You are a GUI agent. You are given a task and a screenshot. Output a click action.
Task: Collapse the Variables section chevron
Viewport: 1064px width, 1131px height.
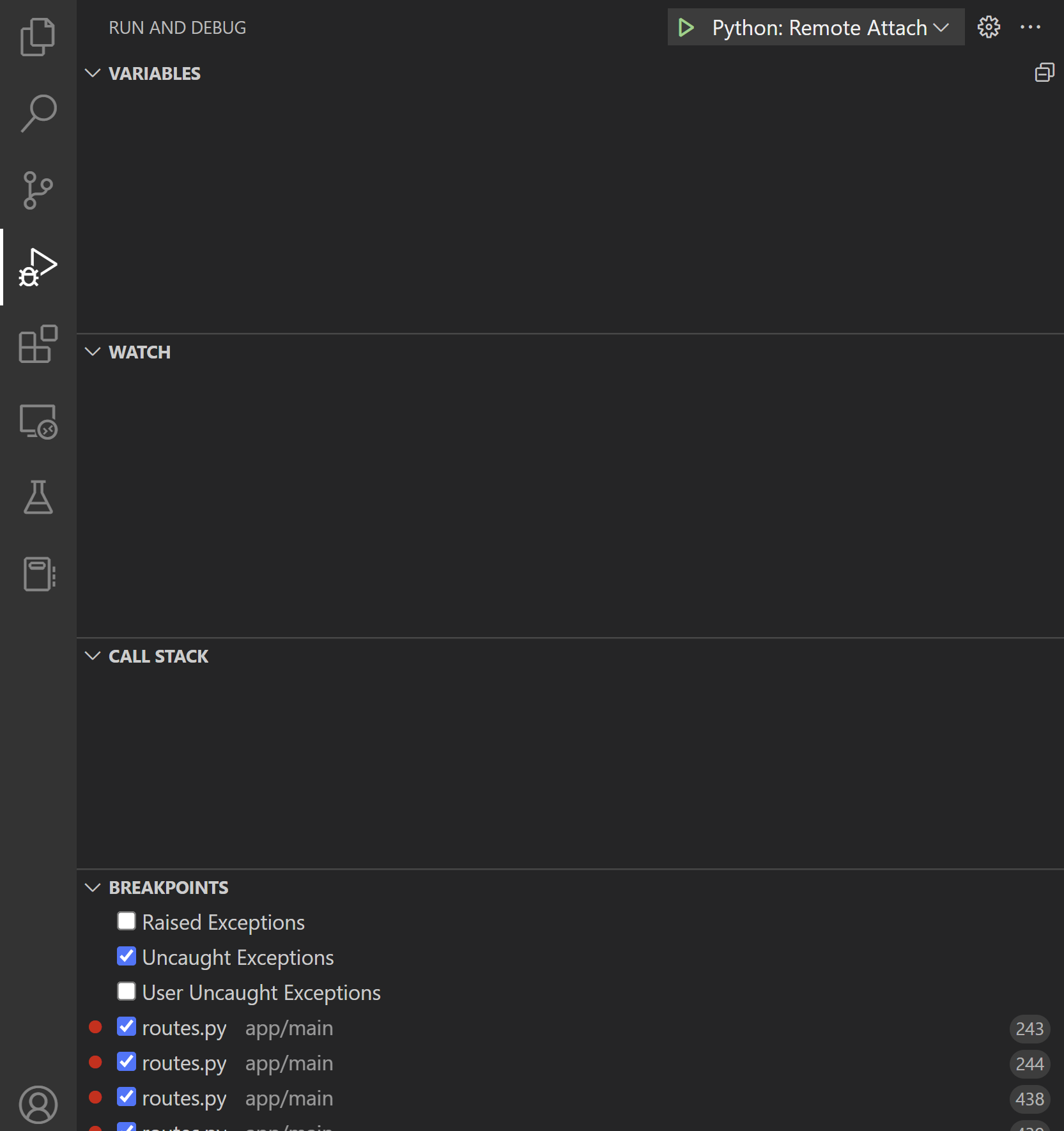pos(93,73)
